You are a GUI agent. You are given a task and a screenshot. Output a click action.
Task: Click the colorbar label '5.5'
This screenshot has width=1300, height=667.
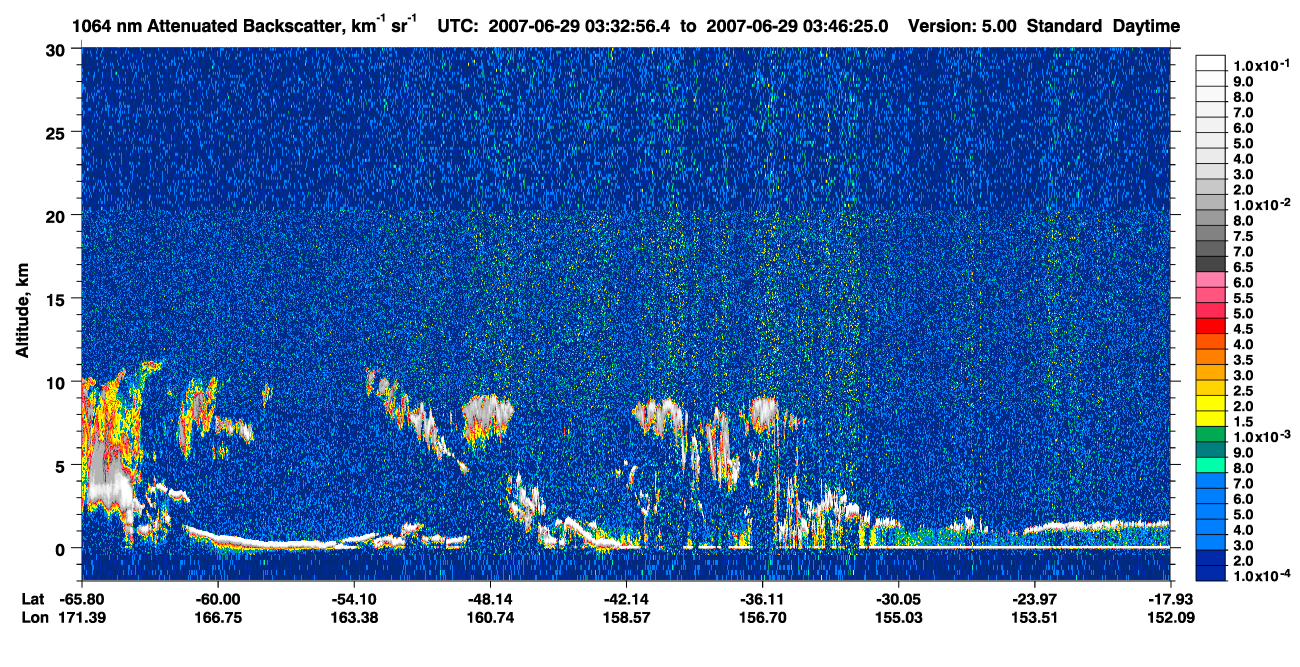tap(1243, 297)
